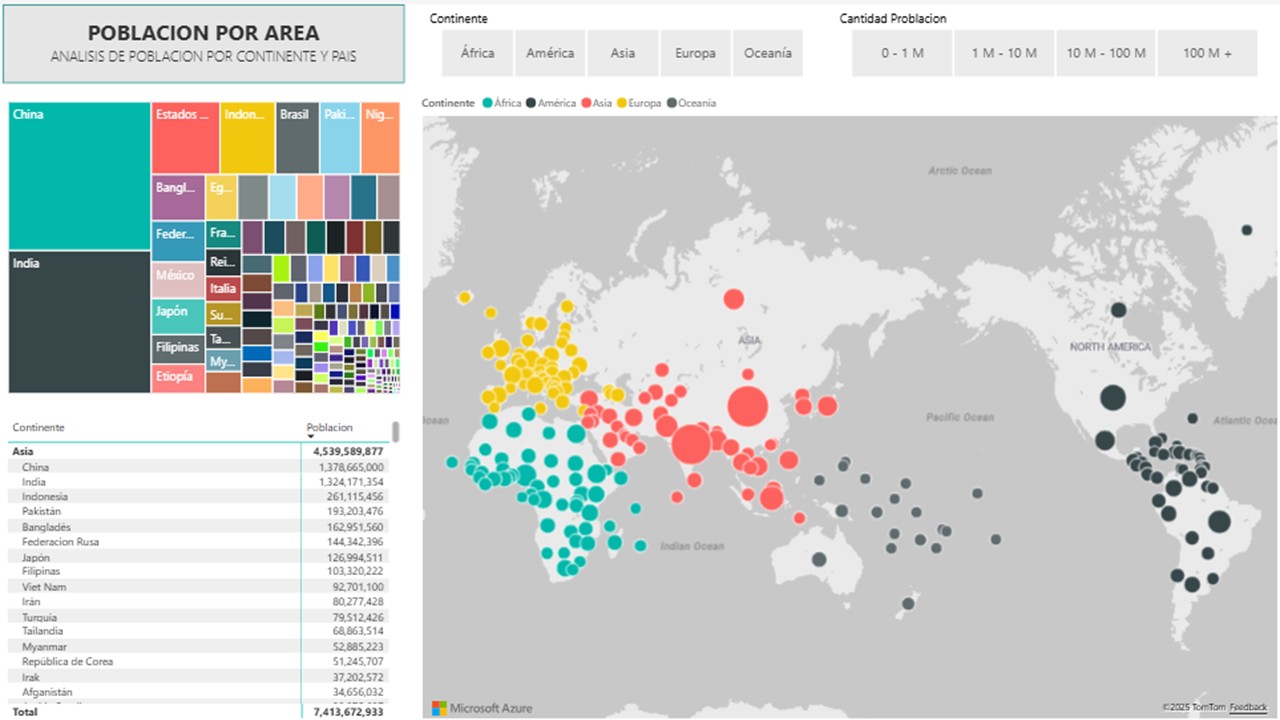Enable the 100 M + population filter
This screenshot has height=720, width=1280.
pyautogui.click(x=1207, y=53)
